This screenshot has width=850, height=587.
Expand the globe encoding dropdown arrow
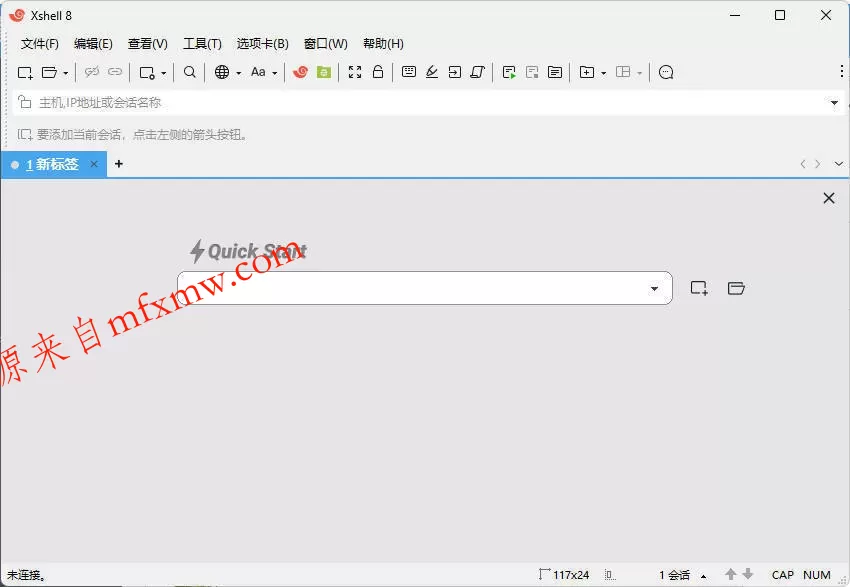click(x=239, y=73)
